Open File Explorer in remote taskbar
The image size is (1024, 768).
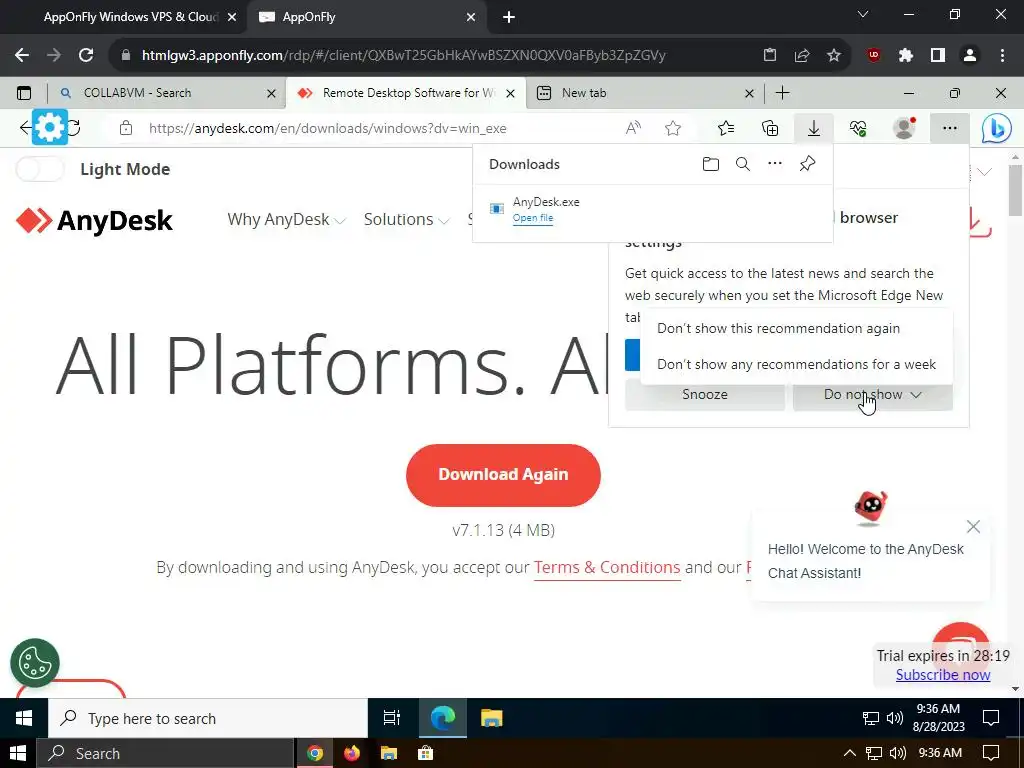pyautogui.click(x=492, y=718)
